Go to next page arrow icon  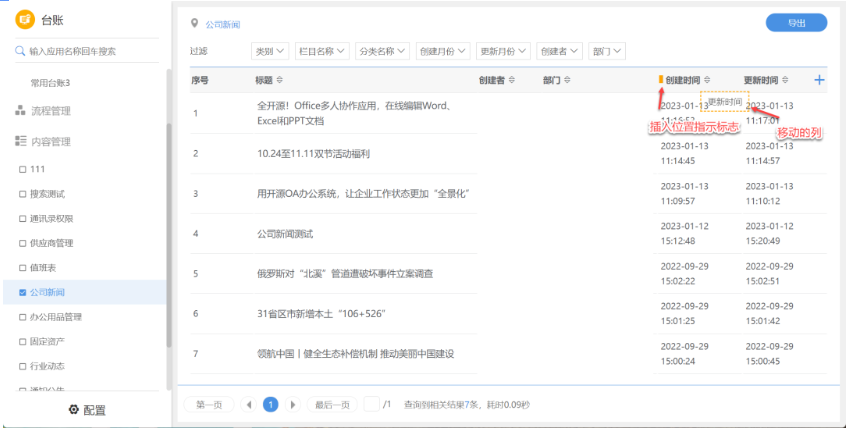(x=293, y=404)
